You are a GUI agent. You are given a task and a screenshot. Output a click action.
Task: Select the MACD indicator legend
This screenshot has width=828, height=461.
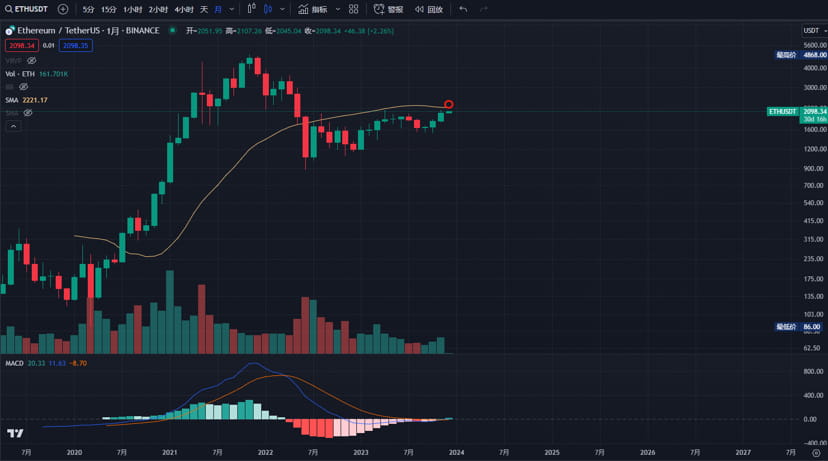click(x=46, y=363)
